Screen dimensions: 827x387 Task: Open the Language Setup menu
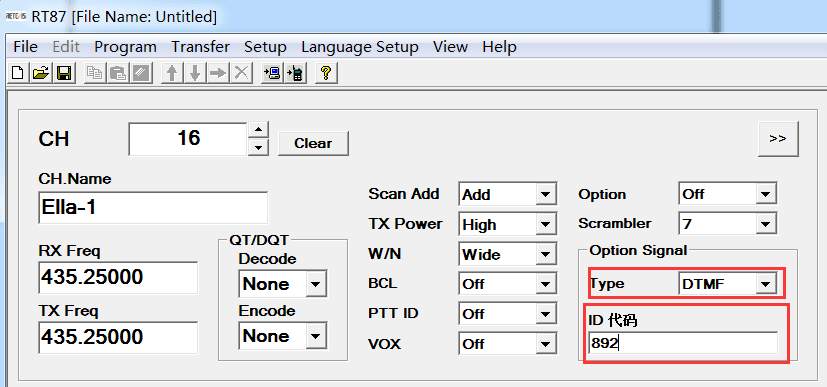pos(360,47)
